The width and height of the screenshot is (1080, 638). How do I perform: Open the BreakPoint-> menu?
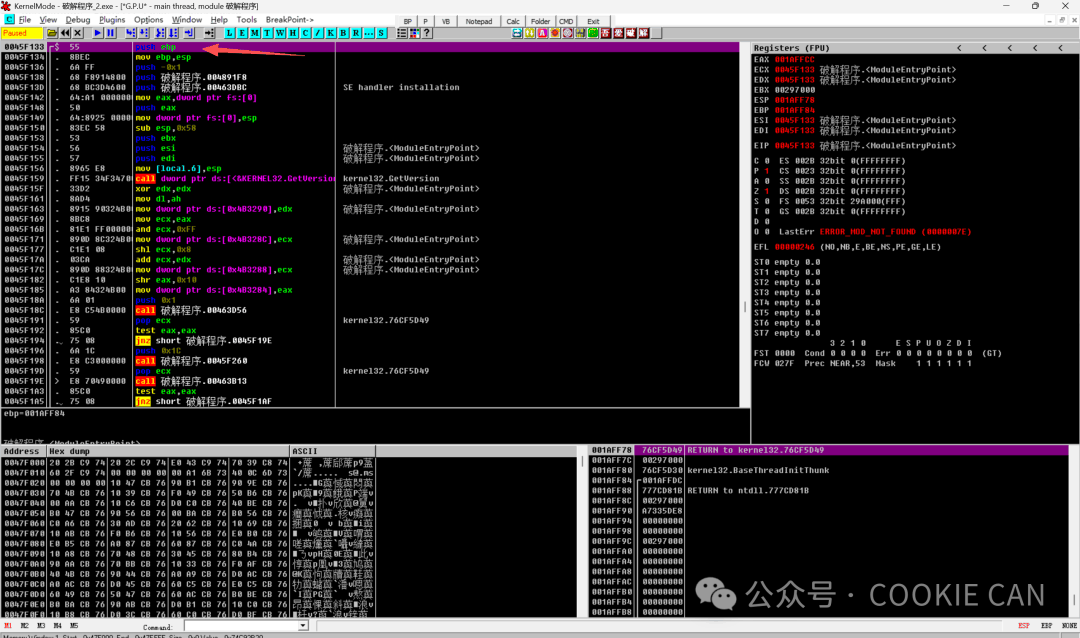click(289, 19)
